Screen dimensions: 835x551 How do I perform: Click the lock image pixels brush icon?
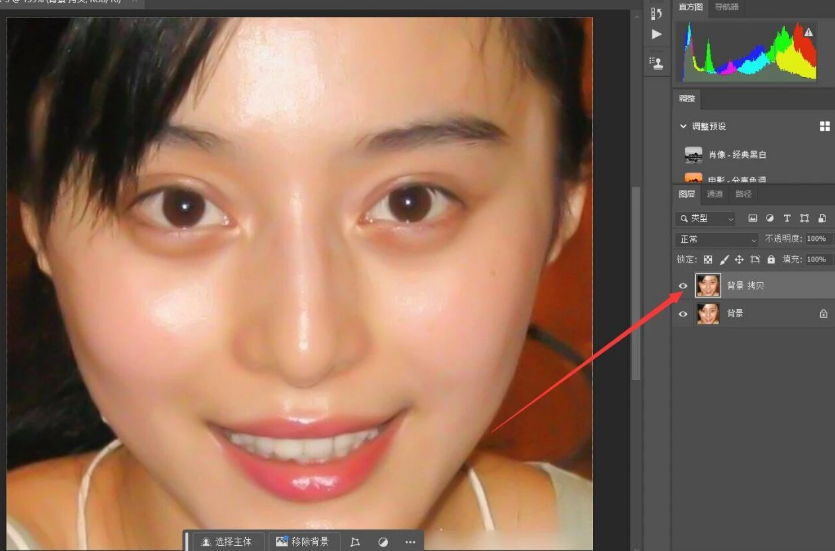click(724, 260)
